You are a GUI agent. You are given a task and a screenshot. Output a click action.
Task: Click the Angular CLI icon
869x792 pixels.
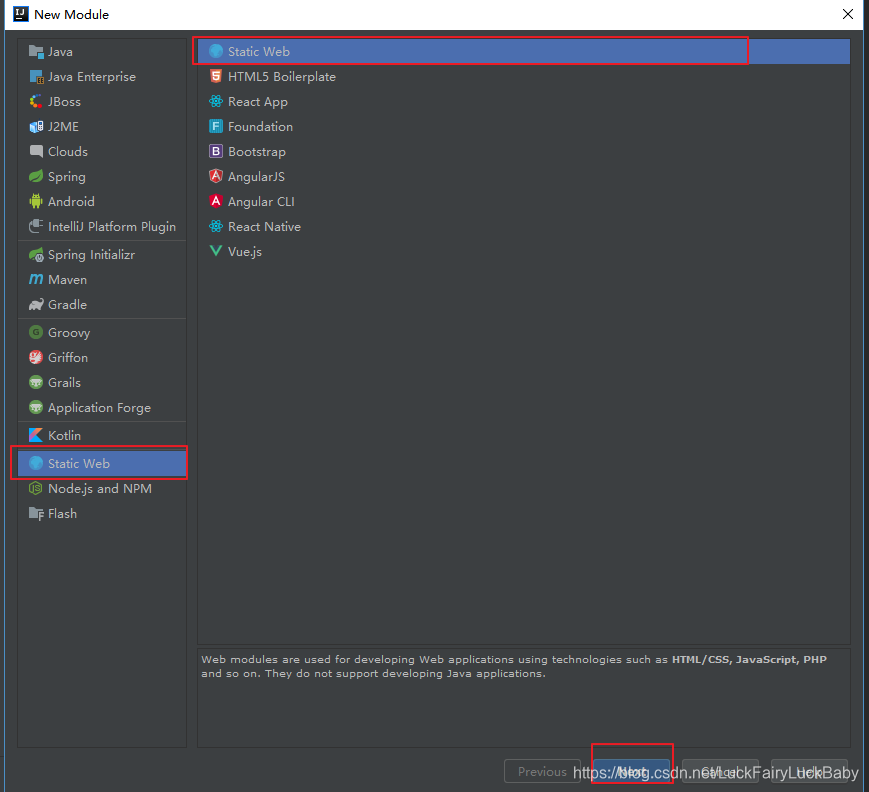coord(216,201)
